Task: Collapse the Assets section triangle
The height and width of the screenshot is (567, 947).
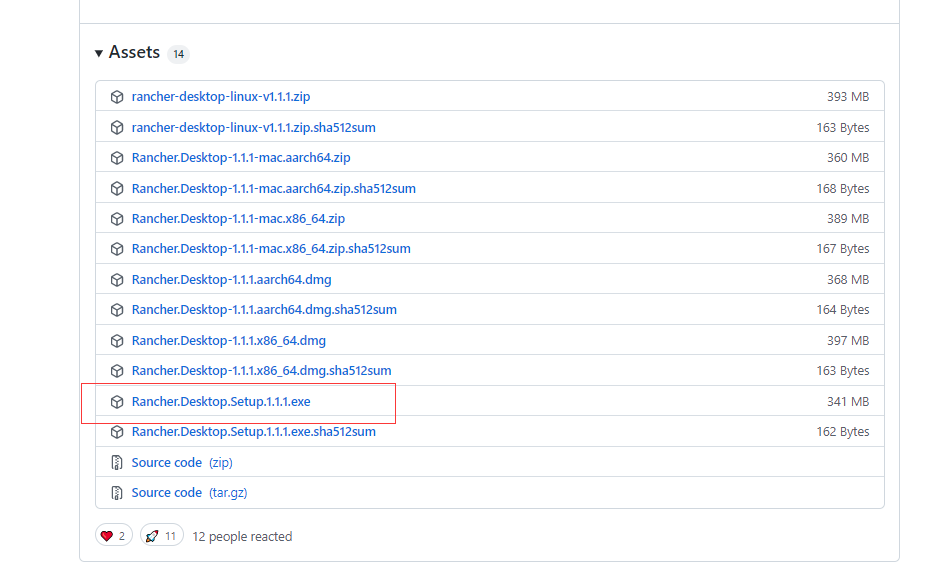Action: click(98, 53)
